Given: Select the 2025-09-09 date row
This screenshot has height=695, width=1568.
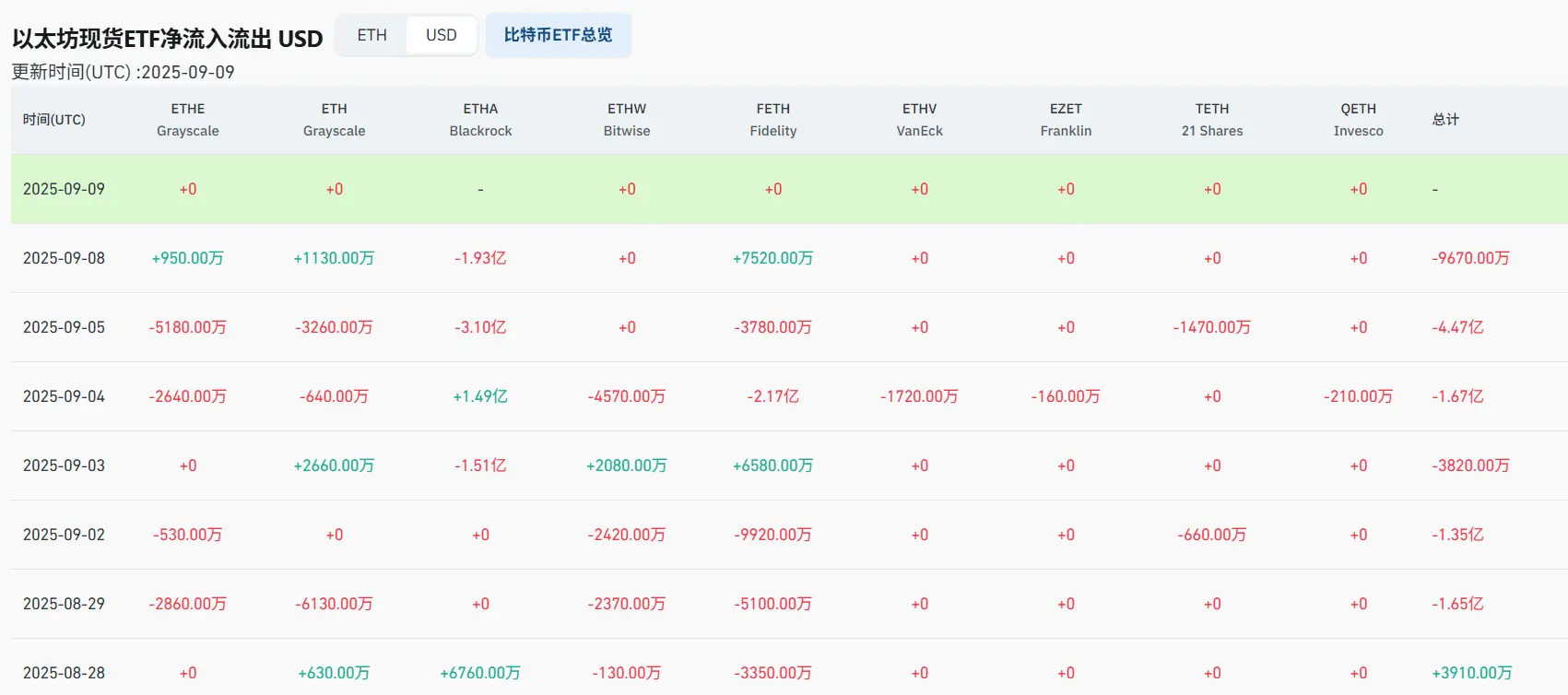Looking at the screenshot, I should click(789, 189).
